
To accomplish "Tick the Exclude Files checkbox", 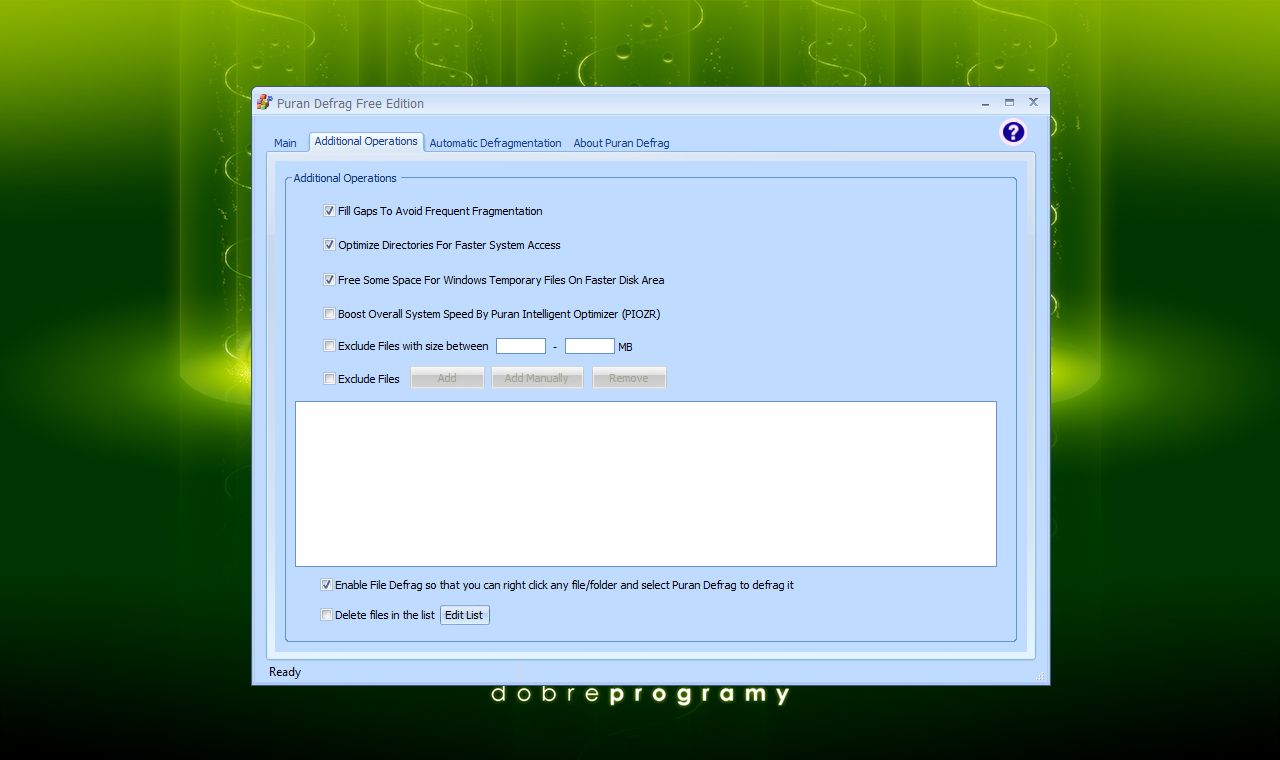I will 329,379.
